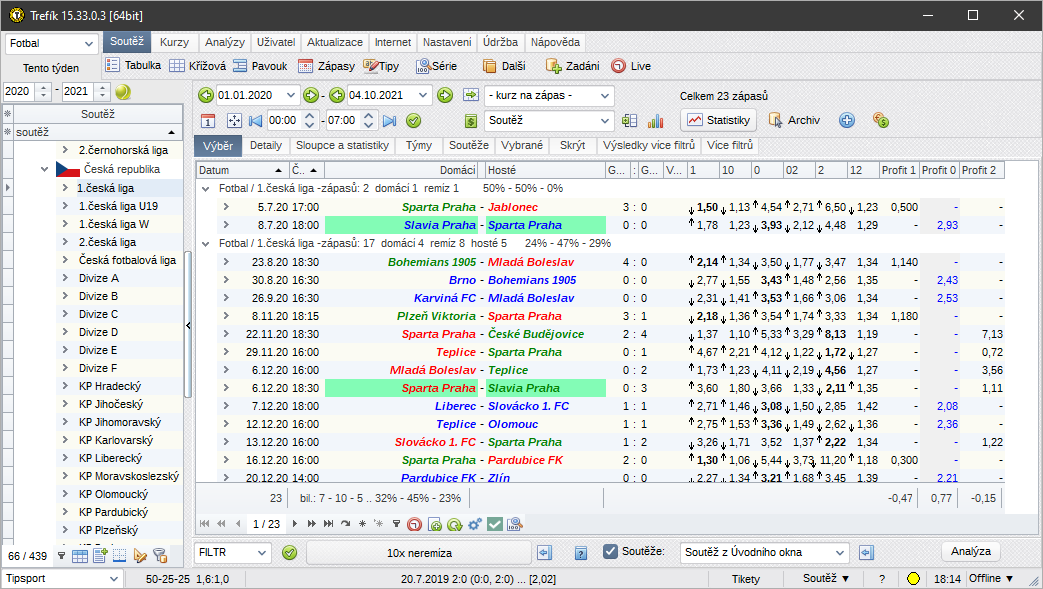Click yellow status circle in status bar
The height and width of the screenshot is (589, 1043).
[x=913, y=578]
